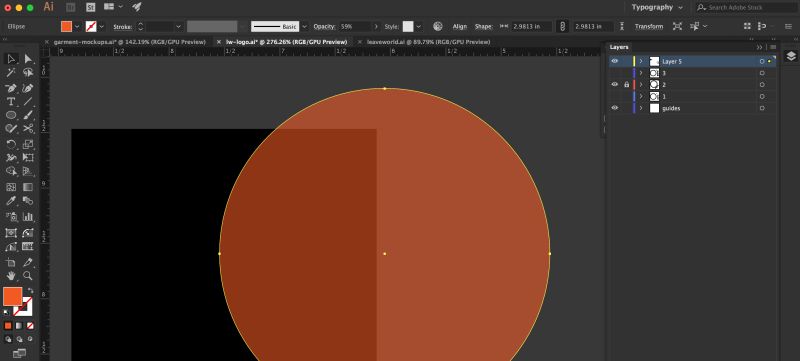Open stroke weight dropdown

pos(178,27)
